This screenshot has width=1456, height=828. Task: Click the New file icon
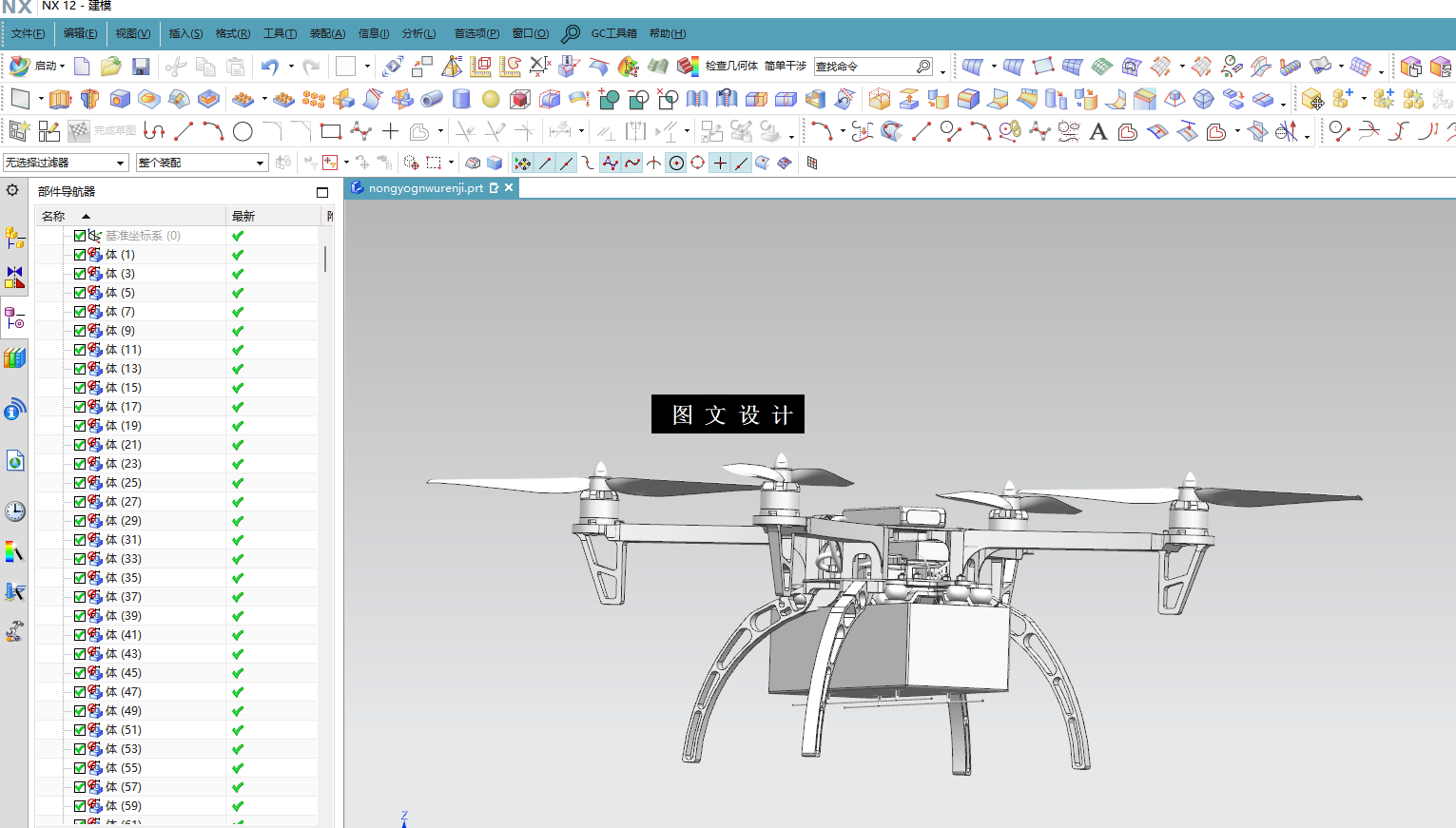click(x=82, y=67)
